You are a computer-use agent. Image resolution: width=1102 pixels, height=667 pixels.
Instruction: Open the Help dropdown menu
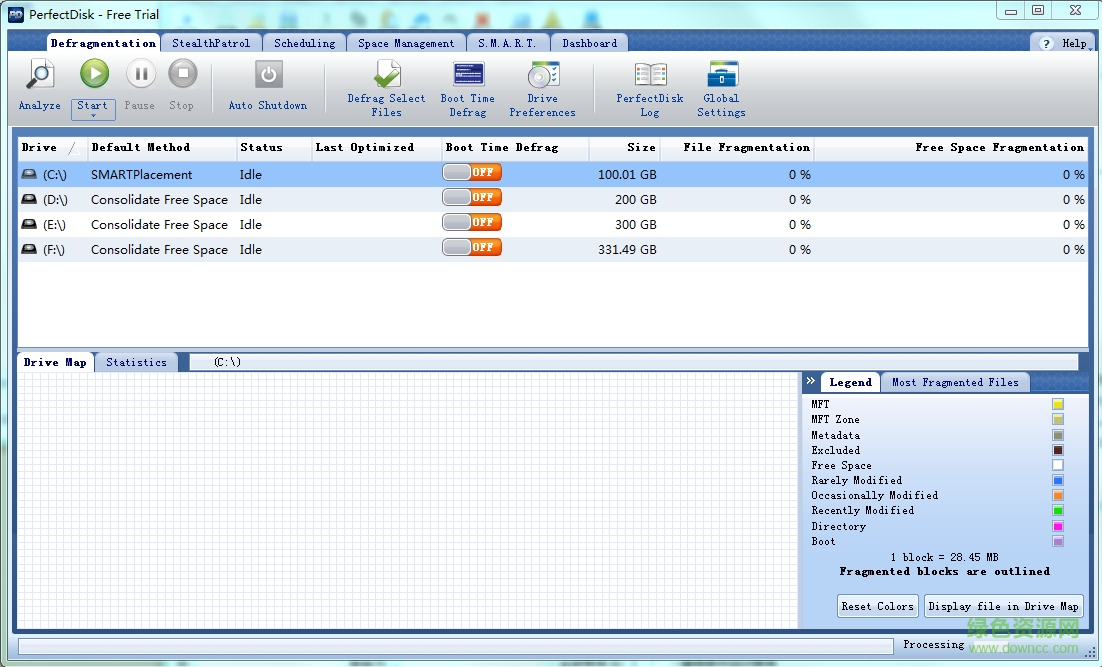coord(1063,43)
